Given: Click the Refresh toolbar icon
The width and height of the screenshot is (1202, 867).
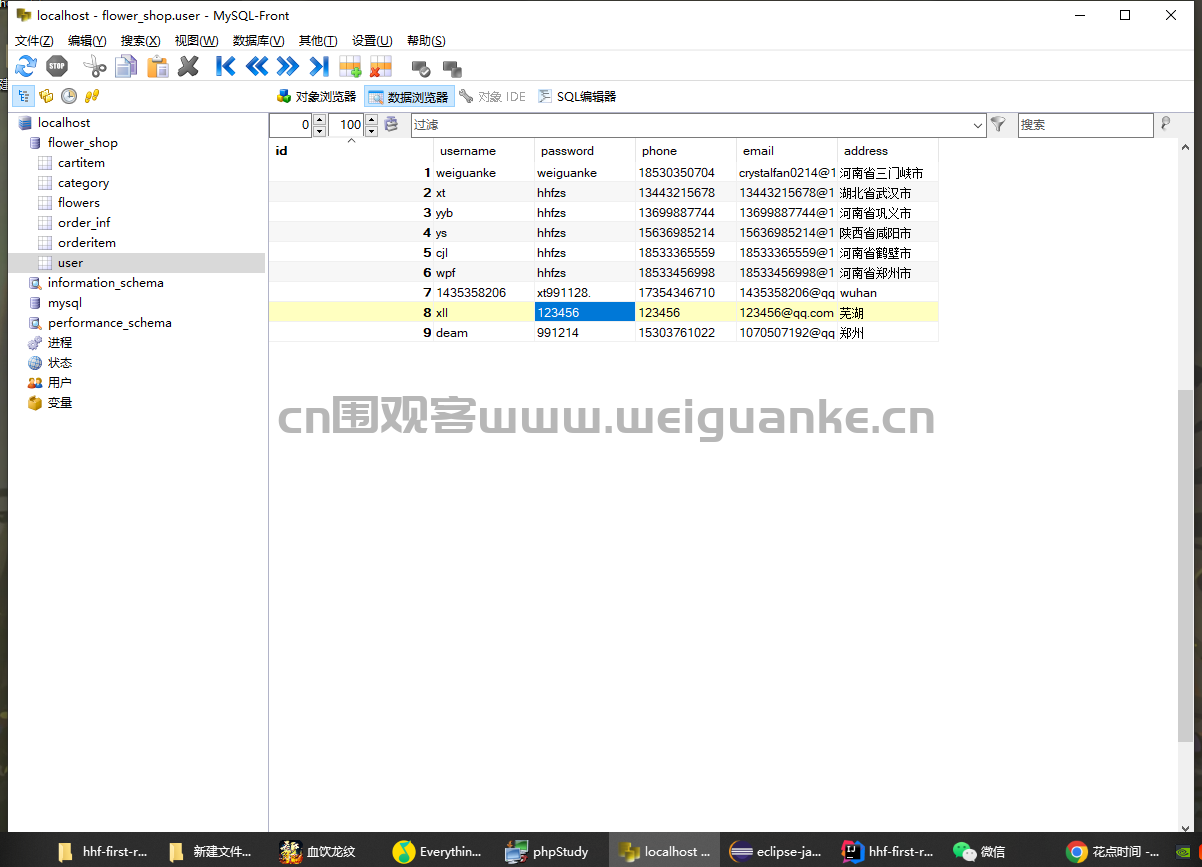Looking at the screenshot, I should tap(25, 67).
